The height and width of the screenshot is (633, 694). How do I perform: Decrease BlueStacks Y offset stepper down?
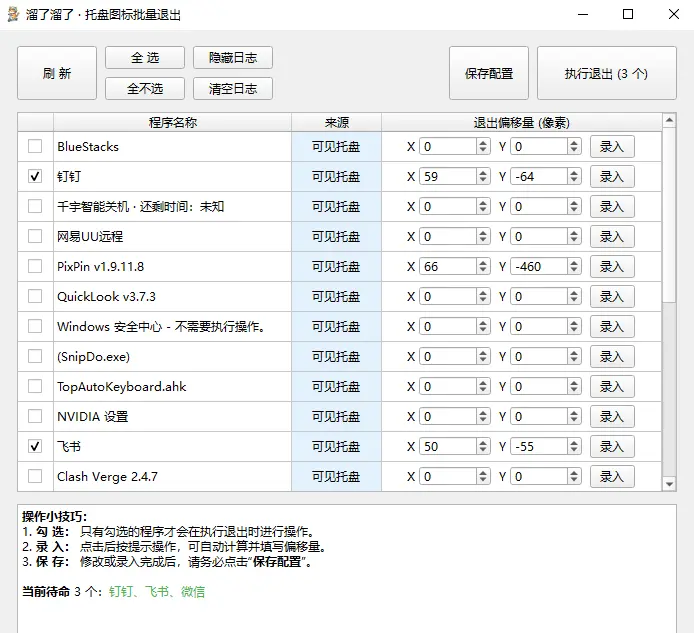(574, 151)
